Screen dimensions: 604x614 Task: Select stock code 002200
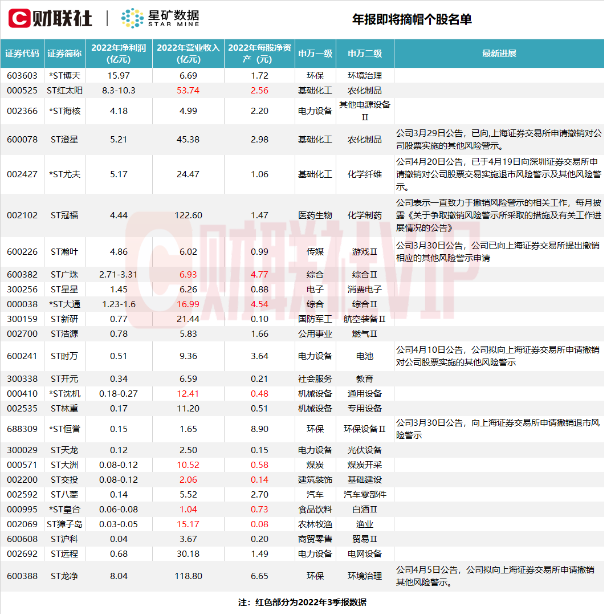[x=22, y=480]
